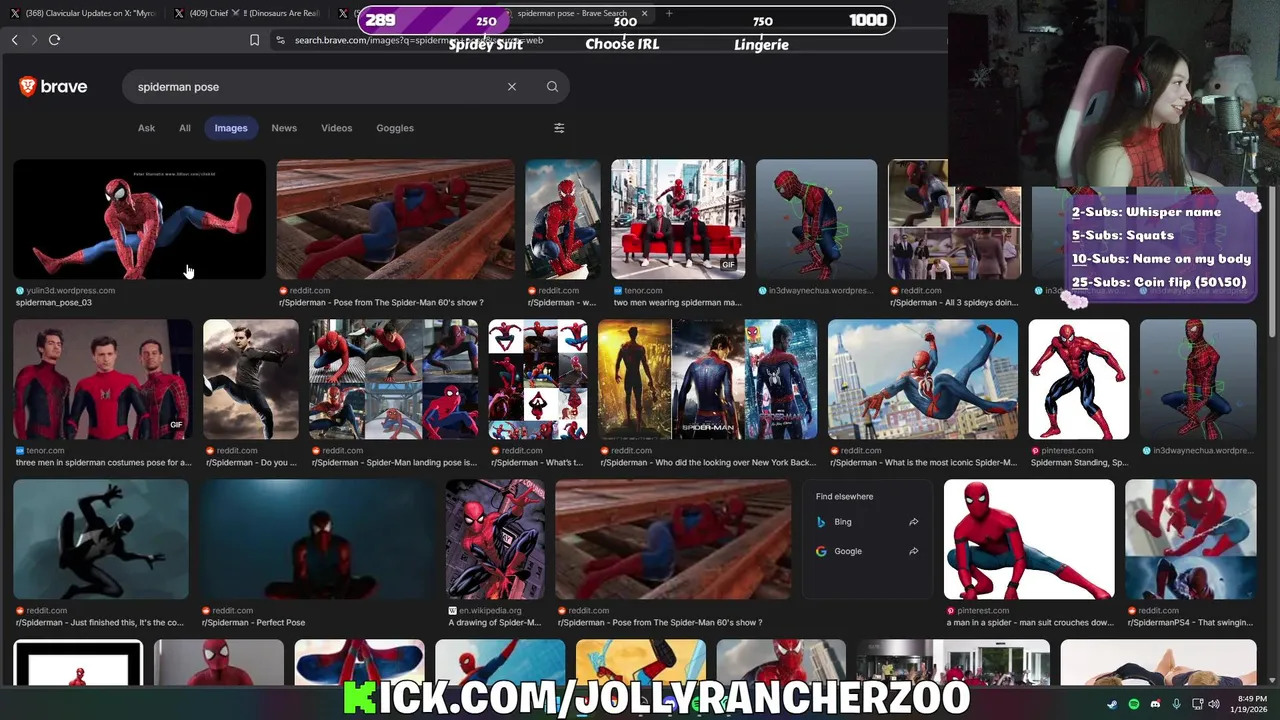Open SpidermanPS4 That swinging thumbnail
The width and height of the screenshot is (1280, 720).
(1191, 539)
